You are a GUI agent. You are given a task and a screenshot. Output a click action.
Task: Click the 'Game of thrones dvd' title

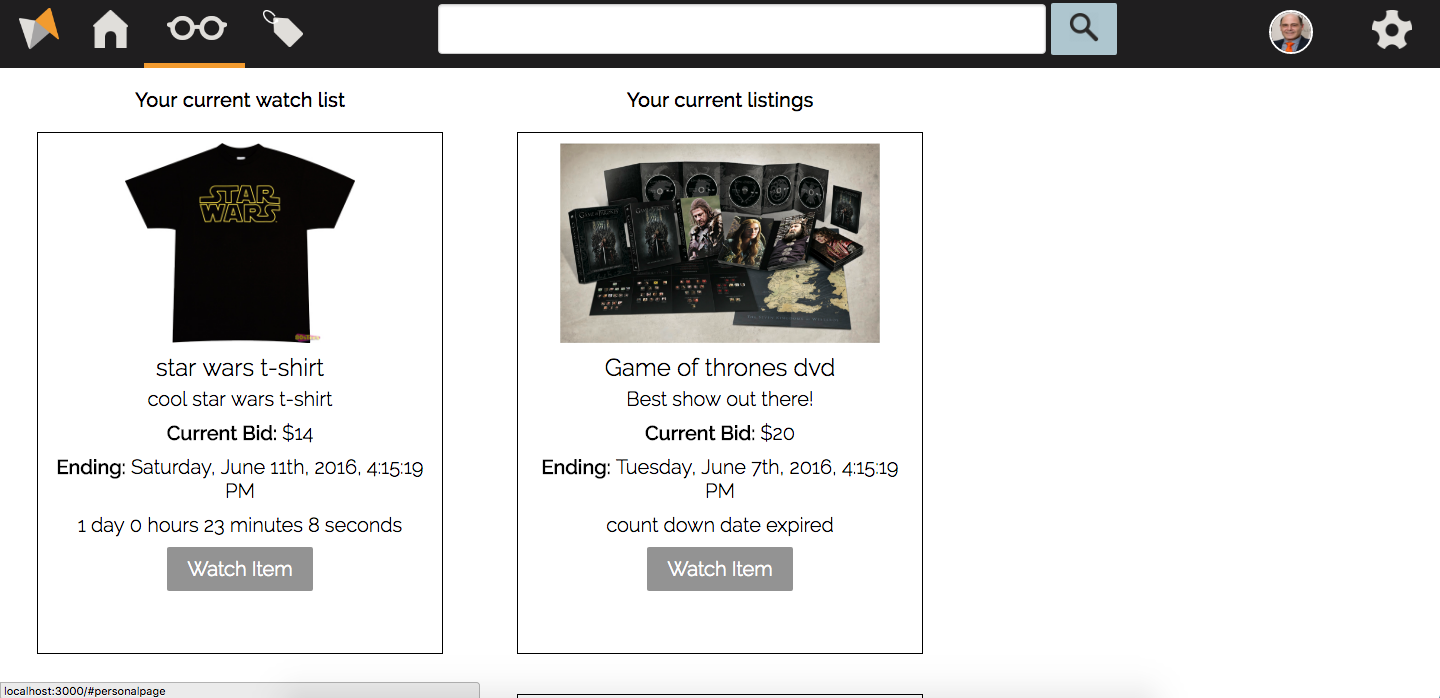(x=720, y=368)
